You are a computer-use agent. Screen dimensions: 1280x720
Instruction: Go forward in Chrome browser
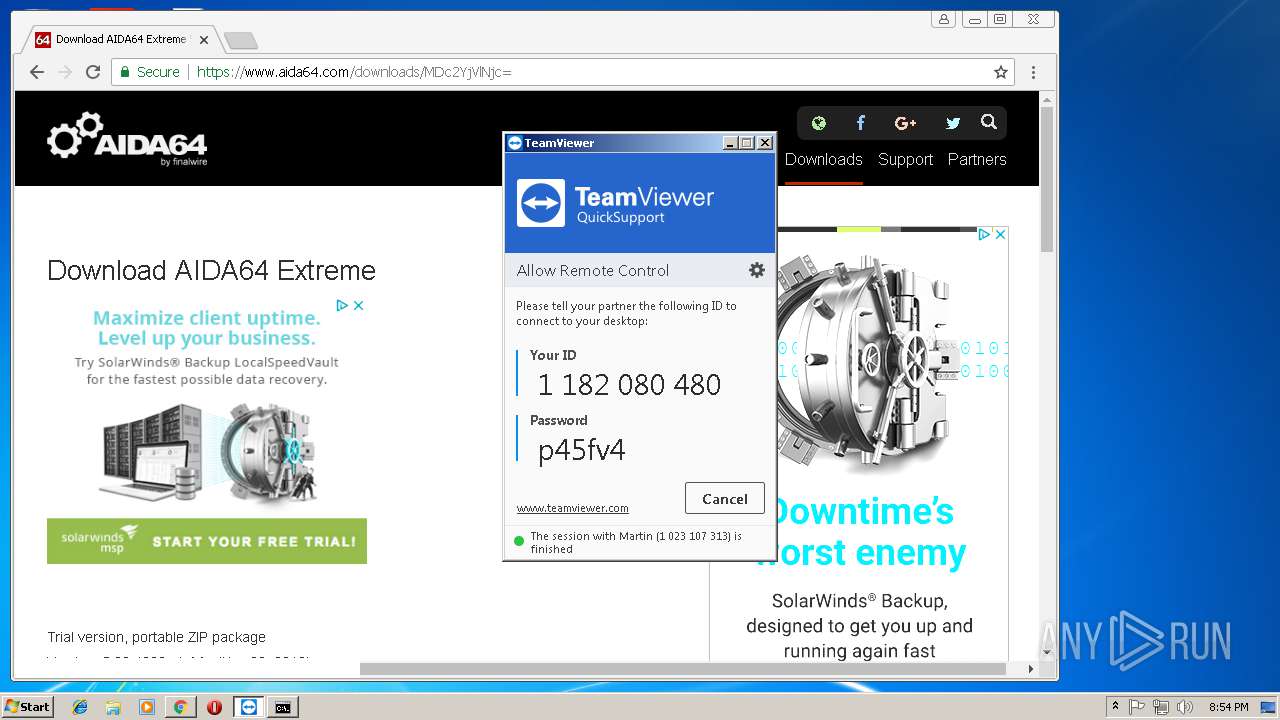[65, 72]
